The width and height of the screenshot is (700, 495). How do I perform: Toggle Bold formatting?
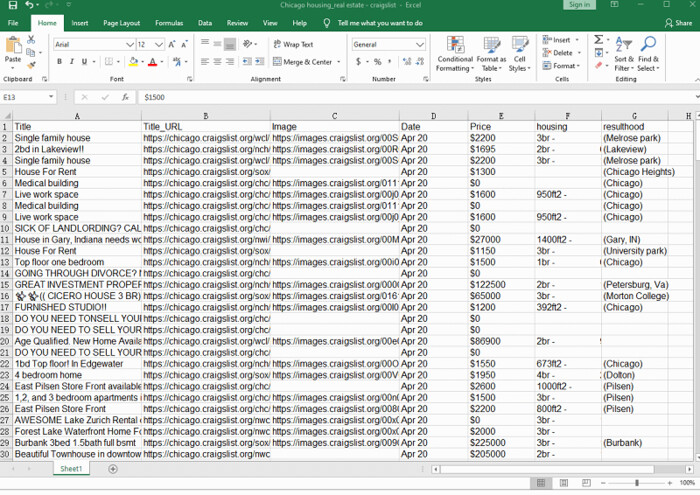59,62
